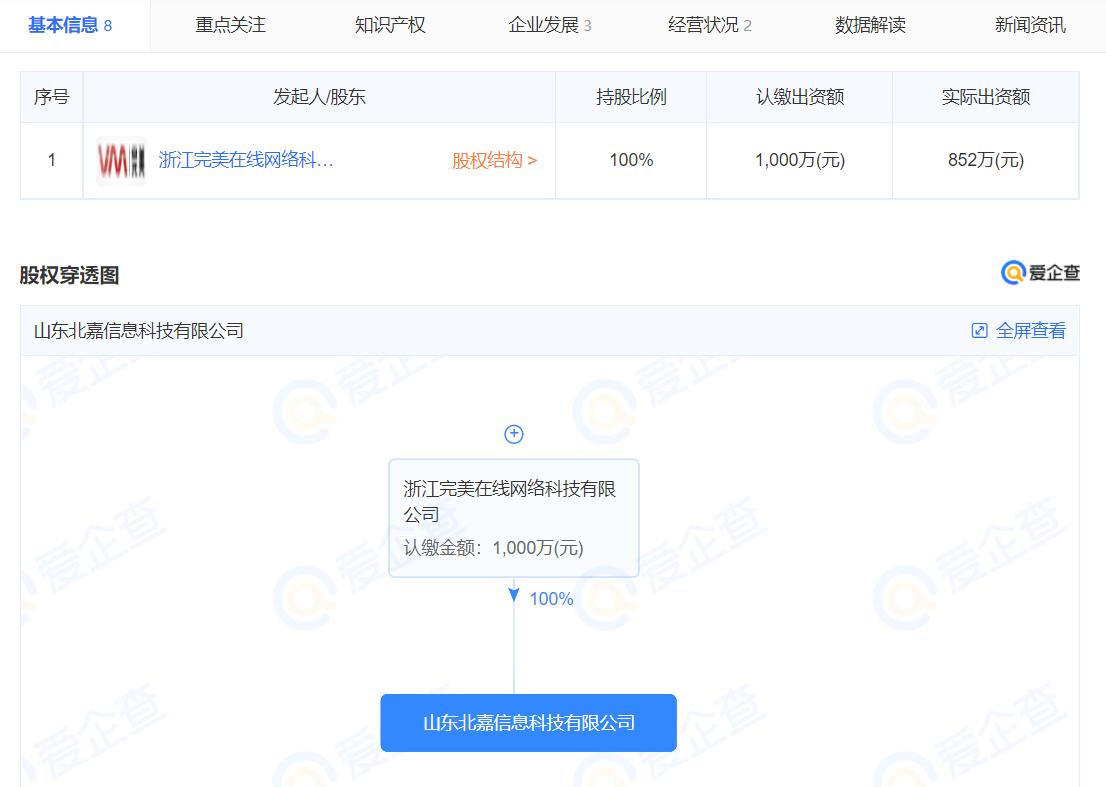
Task: Select the 山东北嘉信息科技有限公司 blue node
Action: pos(528,723)
